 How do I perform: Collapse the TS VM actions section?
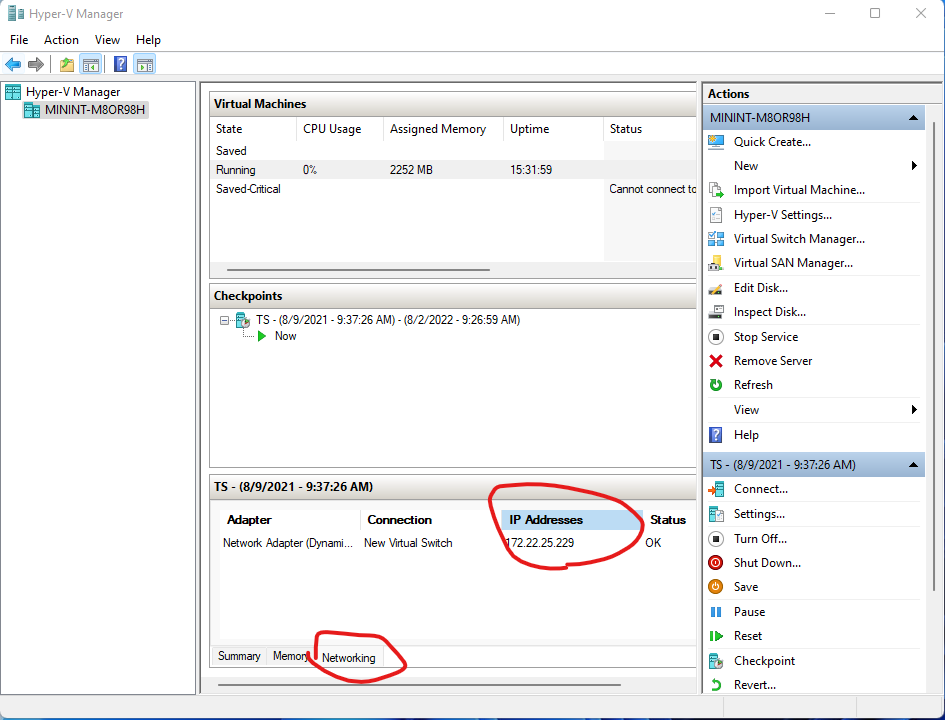click(914, 465)
